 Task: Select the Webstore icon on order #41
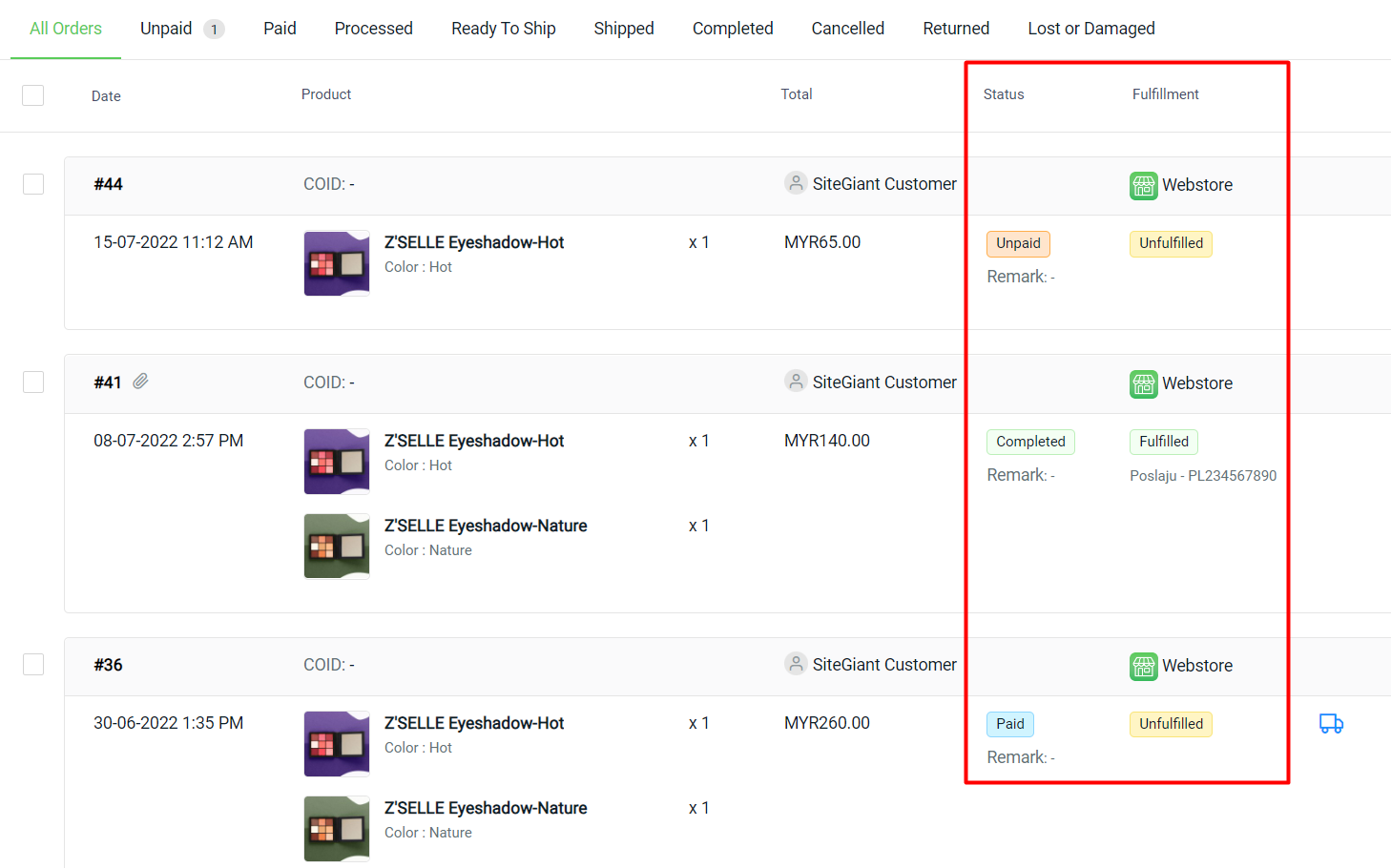point(1143,384)
